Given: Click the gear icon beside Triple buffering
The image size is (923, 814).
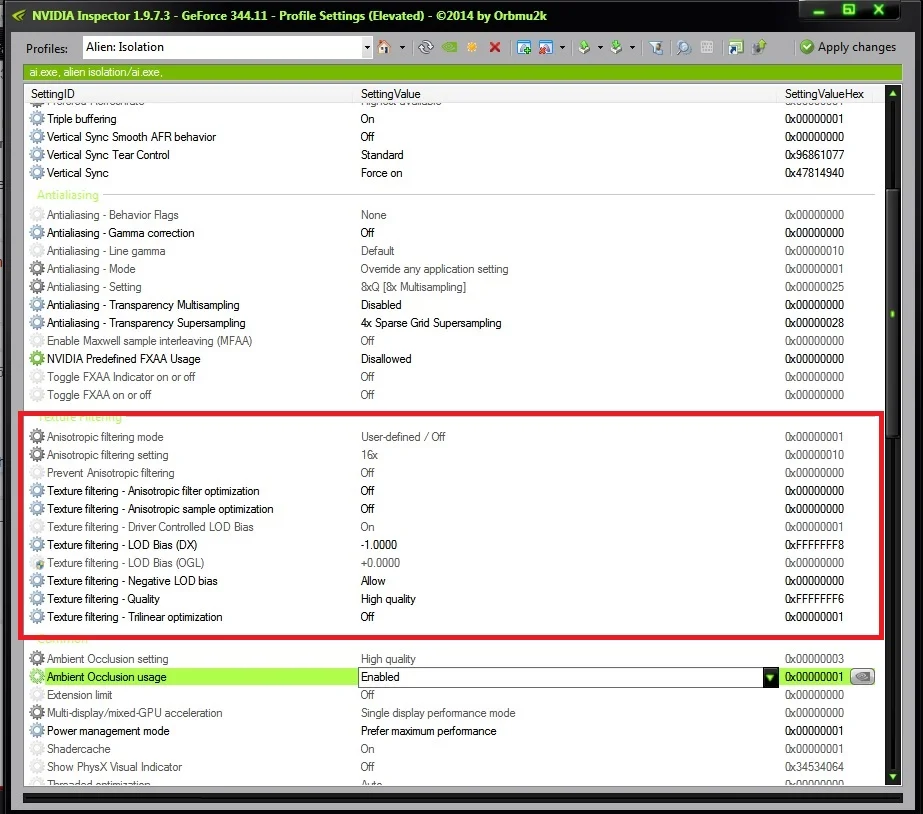Looking at the screenshot, I should pyautogui.click(x=37, y=119).
